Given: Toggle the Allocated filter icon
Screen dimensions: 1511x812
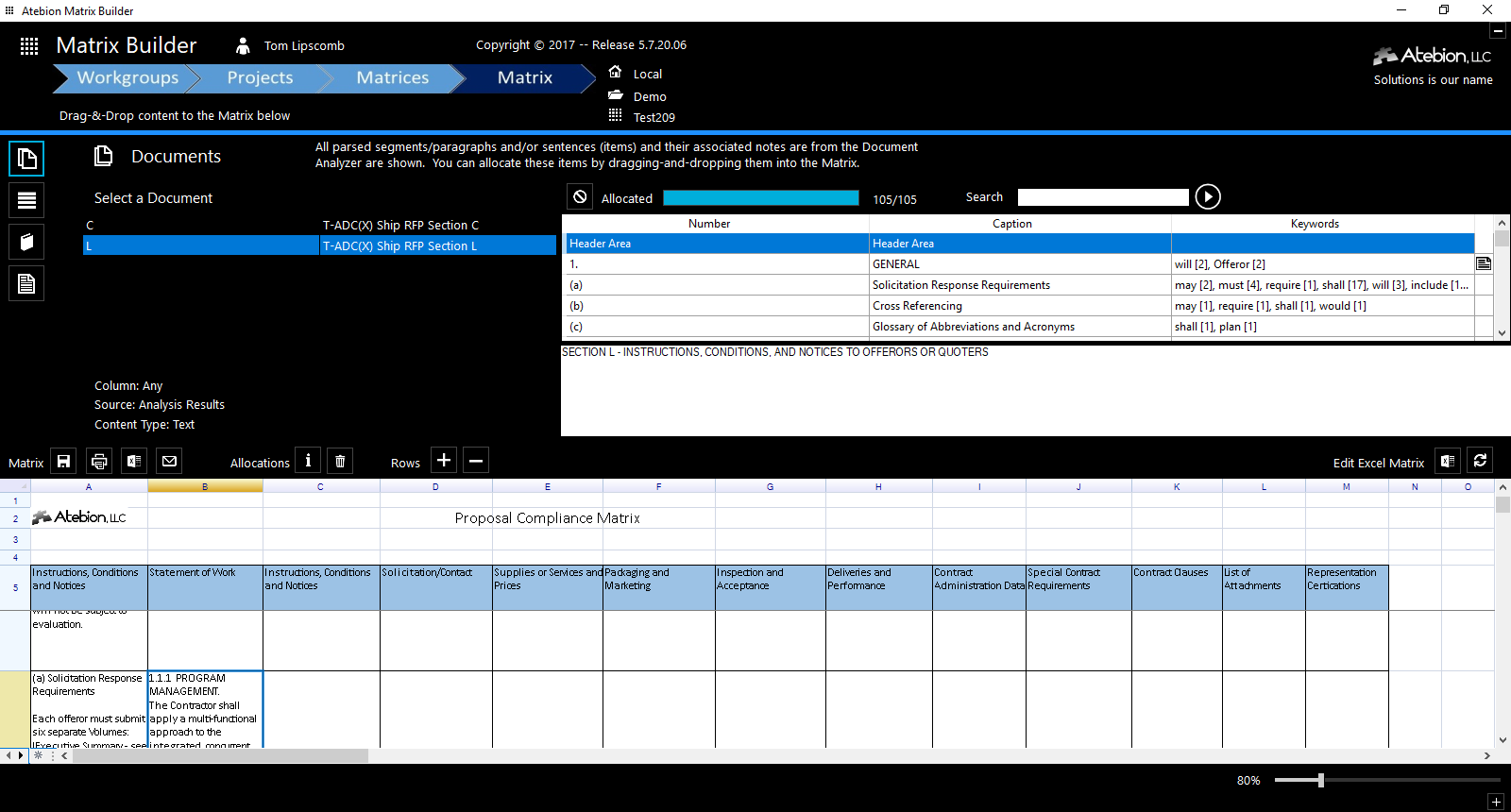Looking at the screenshot, I should (x=580, y=196).
